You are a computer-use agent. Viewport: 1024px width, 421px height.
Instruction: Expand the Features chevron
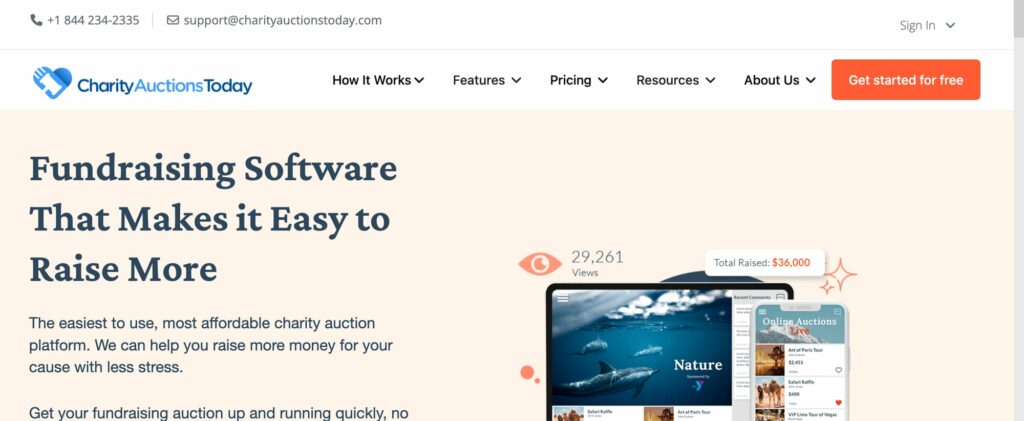click(x=516, y=80)
